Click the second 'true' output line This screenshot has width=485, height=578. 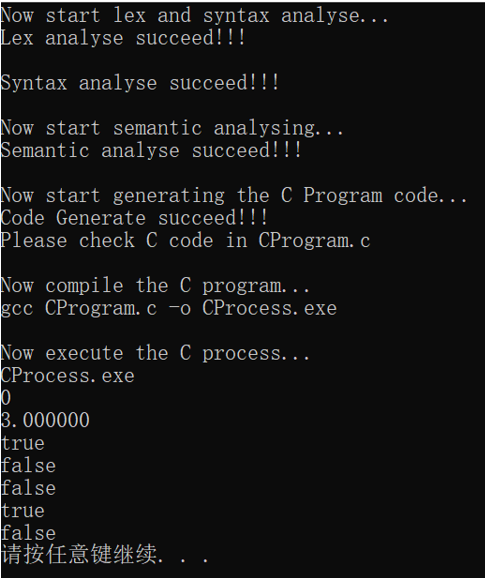(23, 511)
